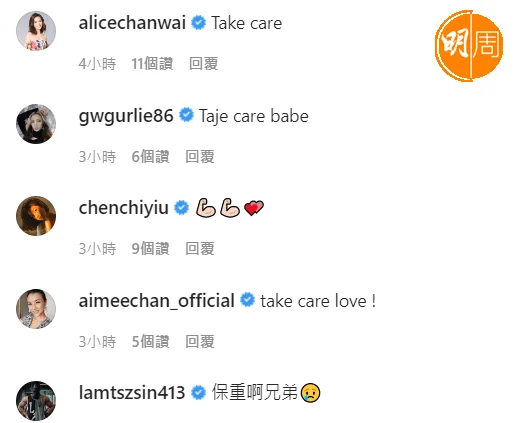The image size is (514, 423).
Task: Open chenchiyiu's avatar thumbnail
Action: coord(36,216)
